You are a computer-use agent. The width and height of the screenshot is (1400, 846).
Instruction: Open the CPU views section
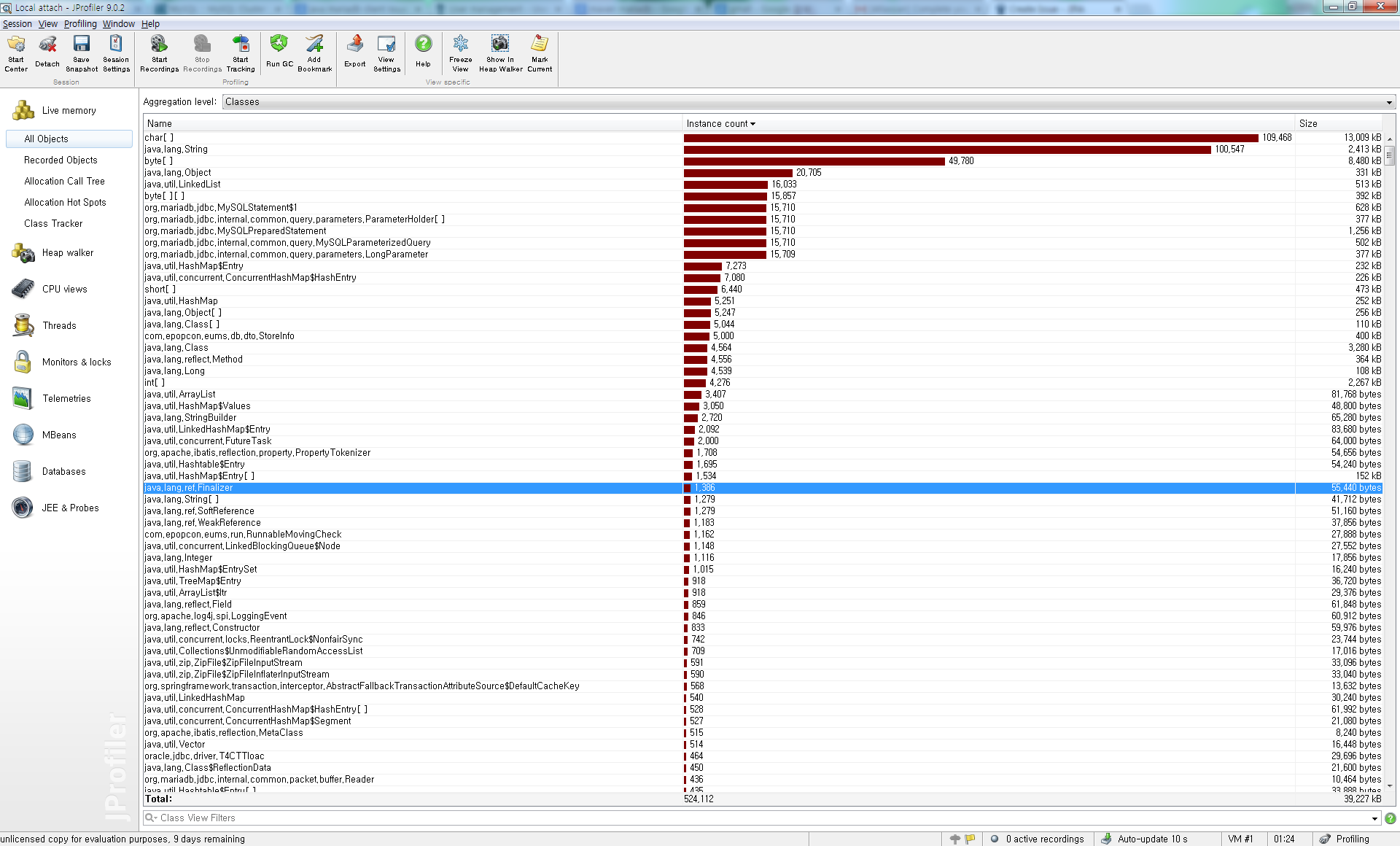64,290
